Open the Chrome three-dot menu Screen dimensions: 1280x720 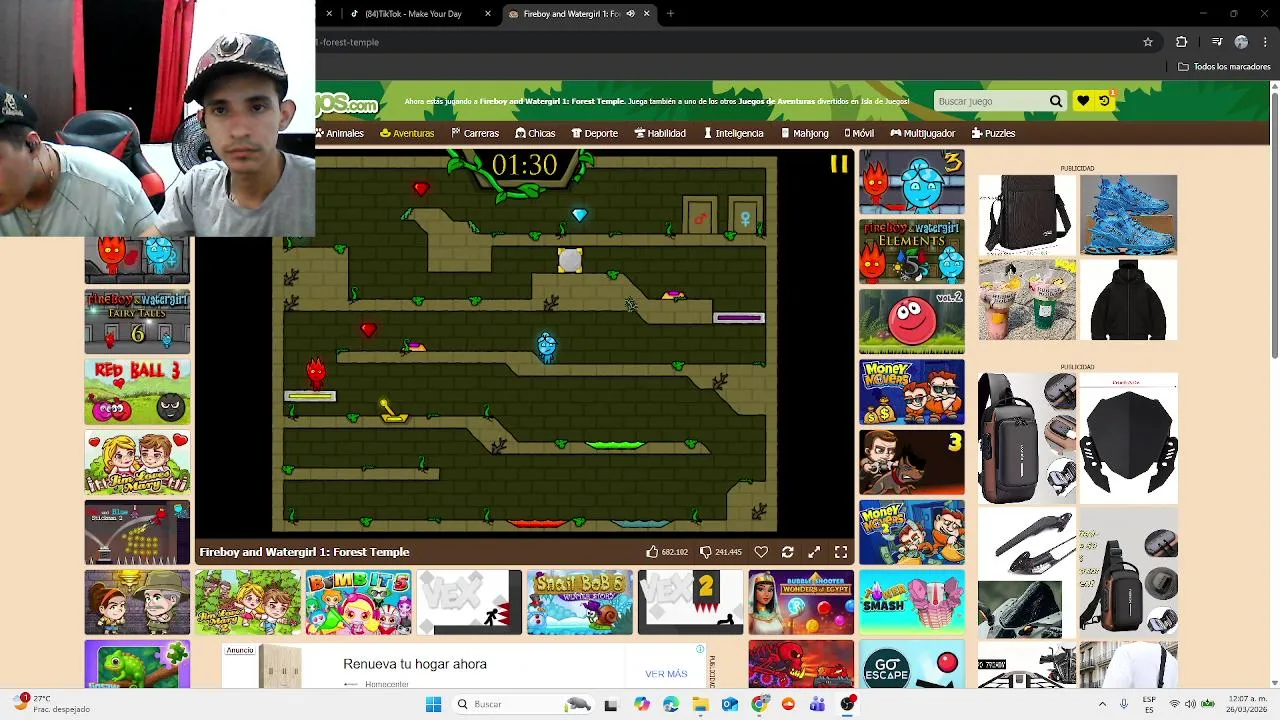tap(1265, 42)
